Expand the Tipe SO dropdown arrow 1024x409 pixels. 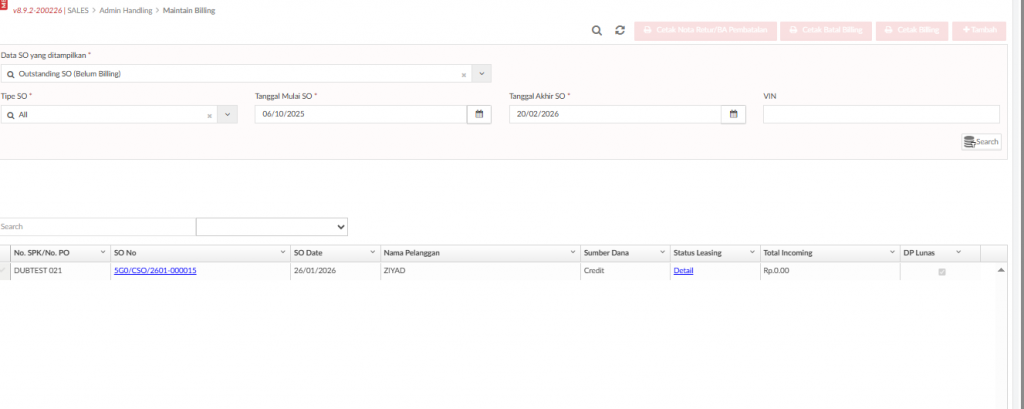(227, 115)
